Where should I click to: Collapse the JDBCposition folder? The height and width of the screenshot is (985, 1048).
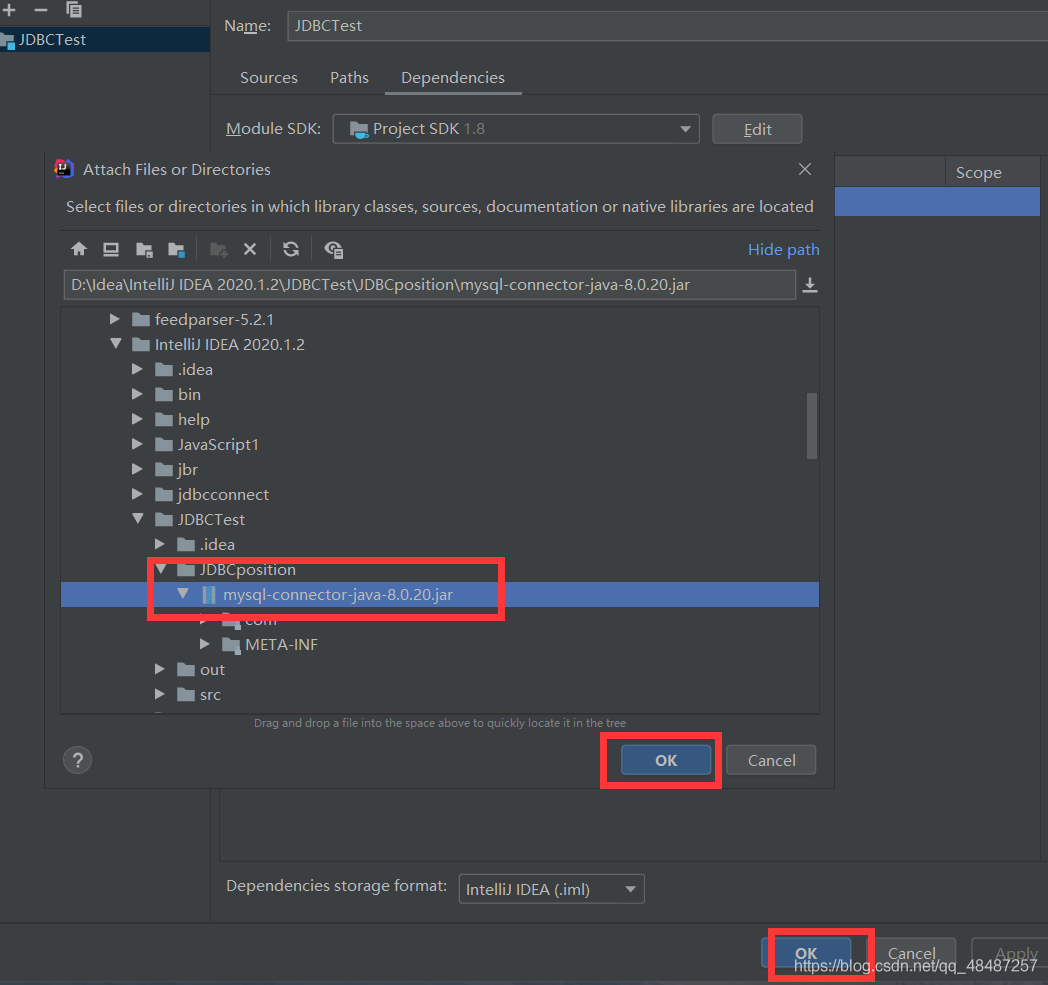pos(161,569)
